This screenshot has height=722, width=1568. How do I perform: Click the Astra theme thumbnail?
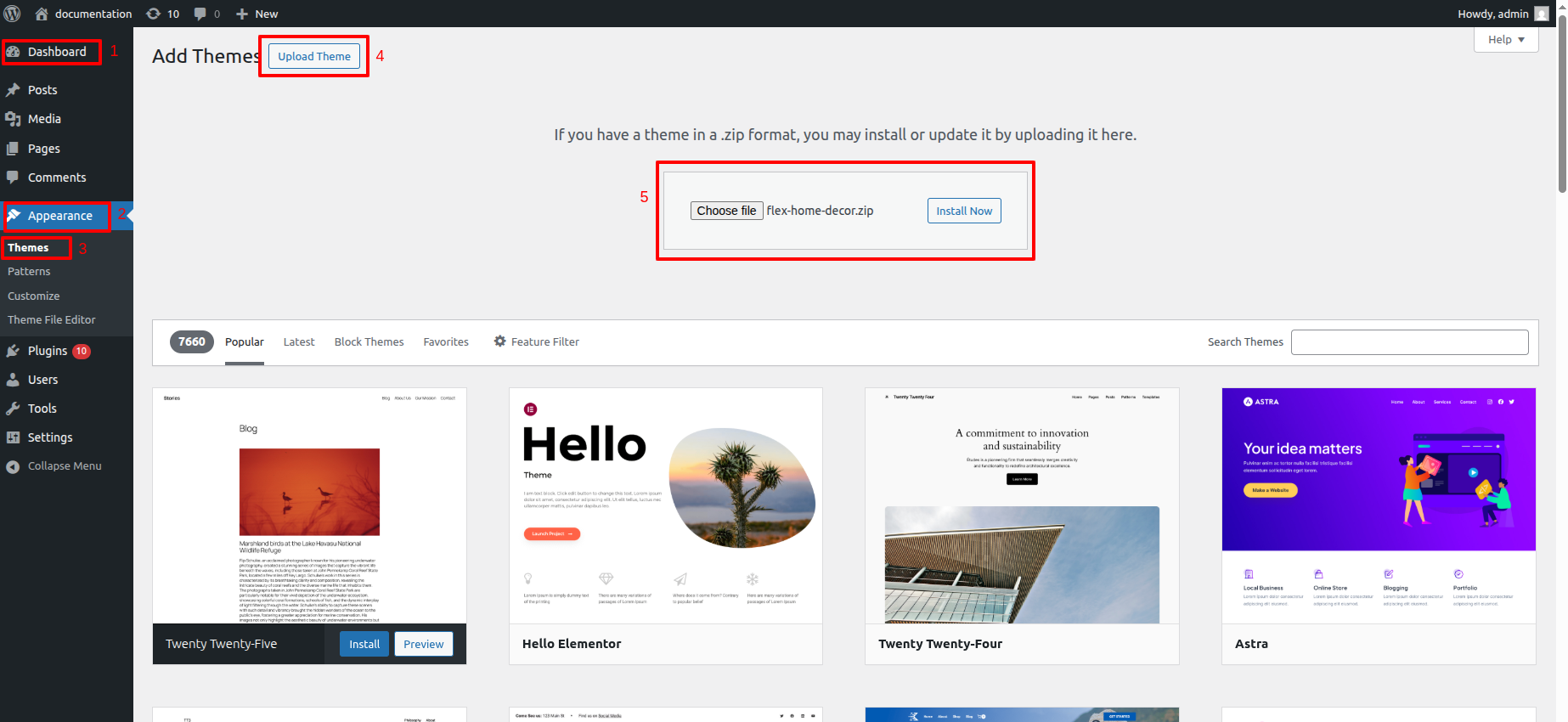click(1378, 505)
